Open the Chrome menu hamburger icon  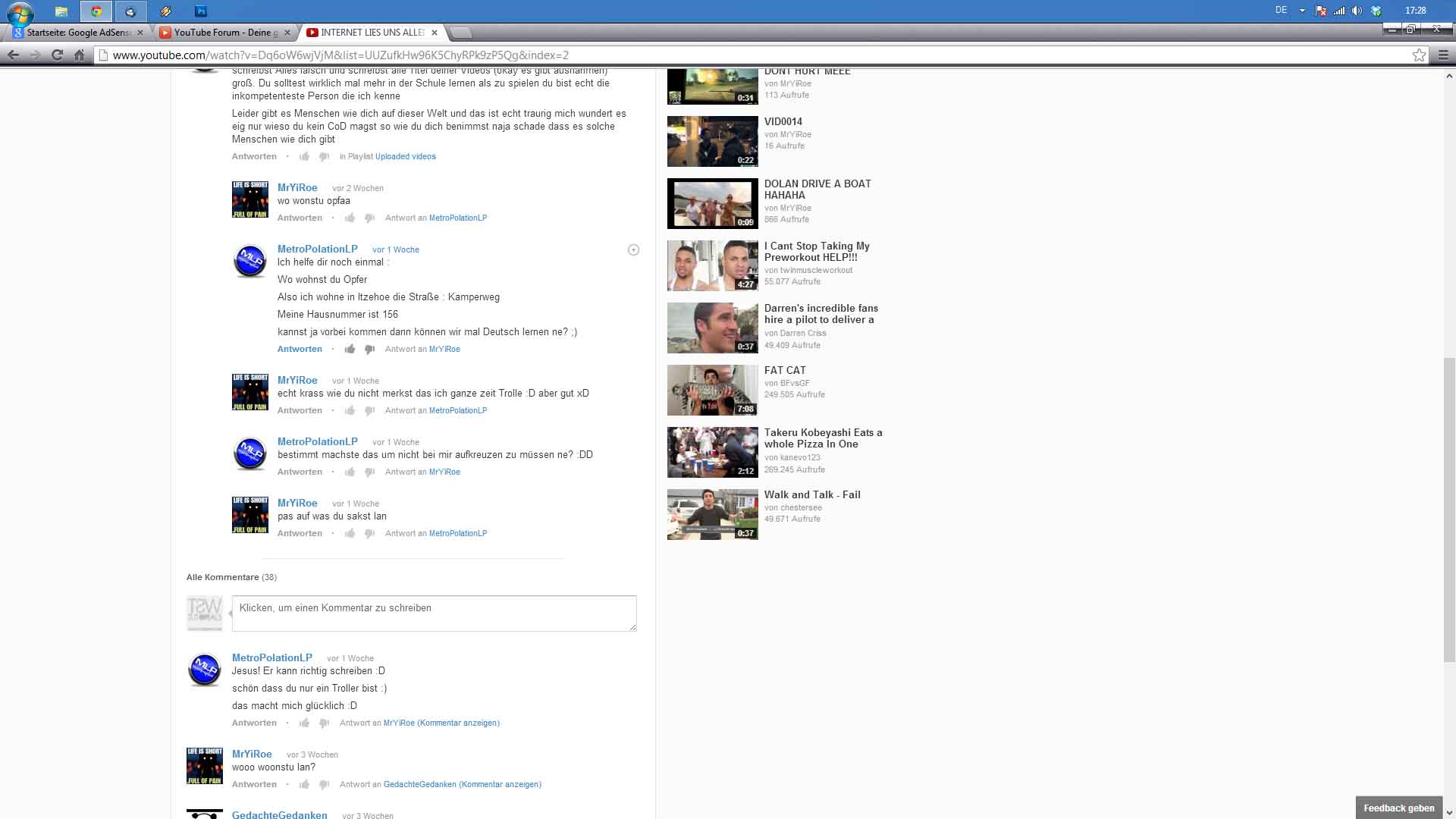[x=1443, y=55]
